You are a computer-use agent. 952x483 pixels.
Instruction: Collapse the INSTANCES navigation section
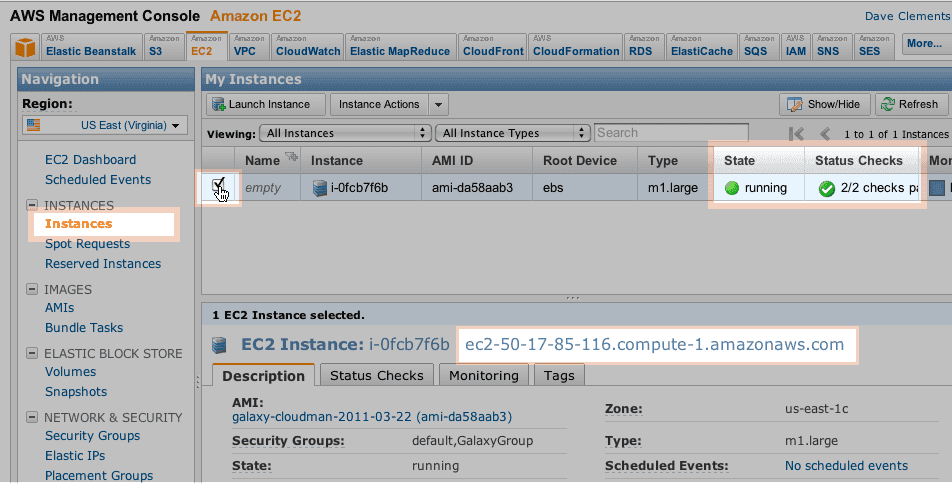[30, 206]
